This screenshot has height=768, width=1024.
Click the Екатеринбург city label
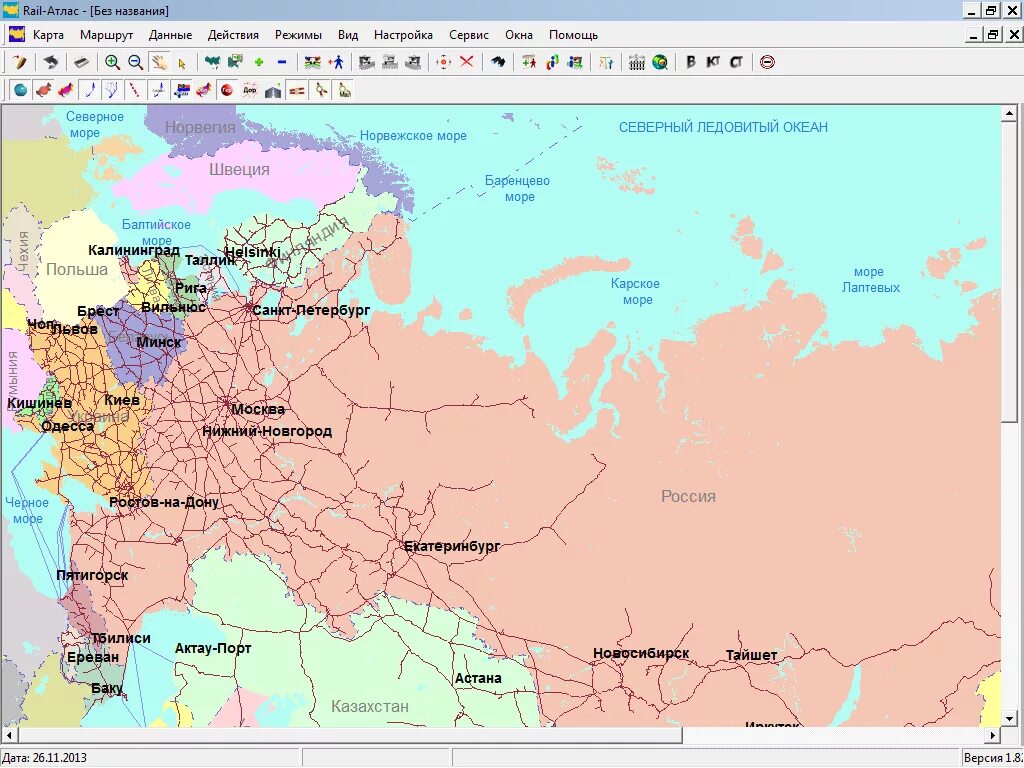452,547
